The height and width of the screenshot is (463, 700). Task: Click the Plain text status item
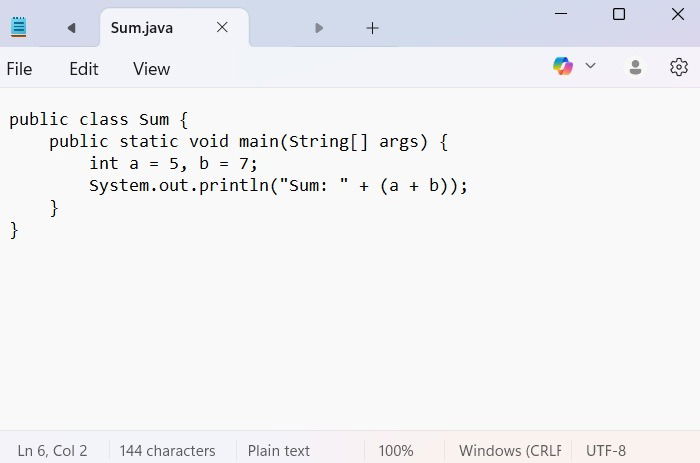tap(279, 450)
